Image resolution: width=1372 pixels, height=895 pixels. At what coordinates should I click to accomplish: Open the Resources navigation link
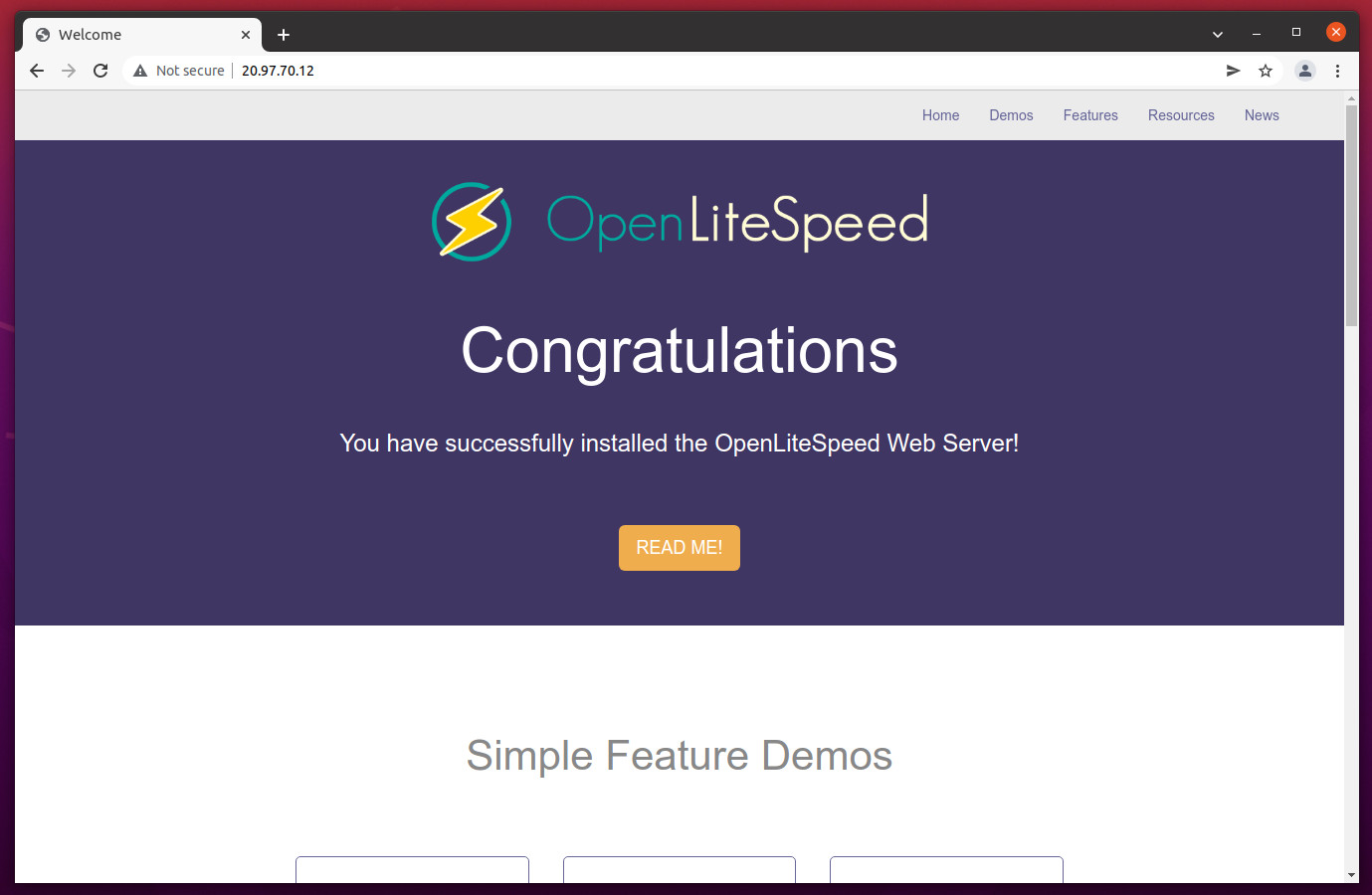[x=1181, y=115]
